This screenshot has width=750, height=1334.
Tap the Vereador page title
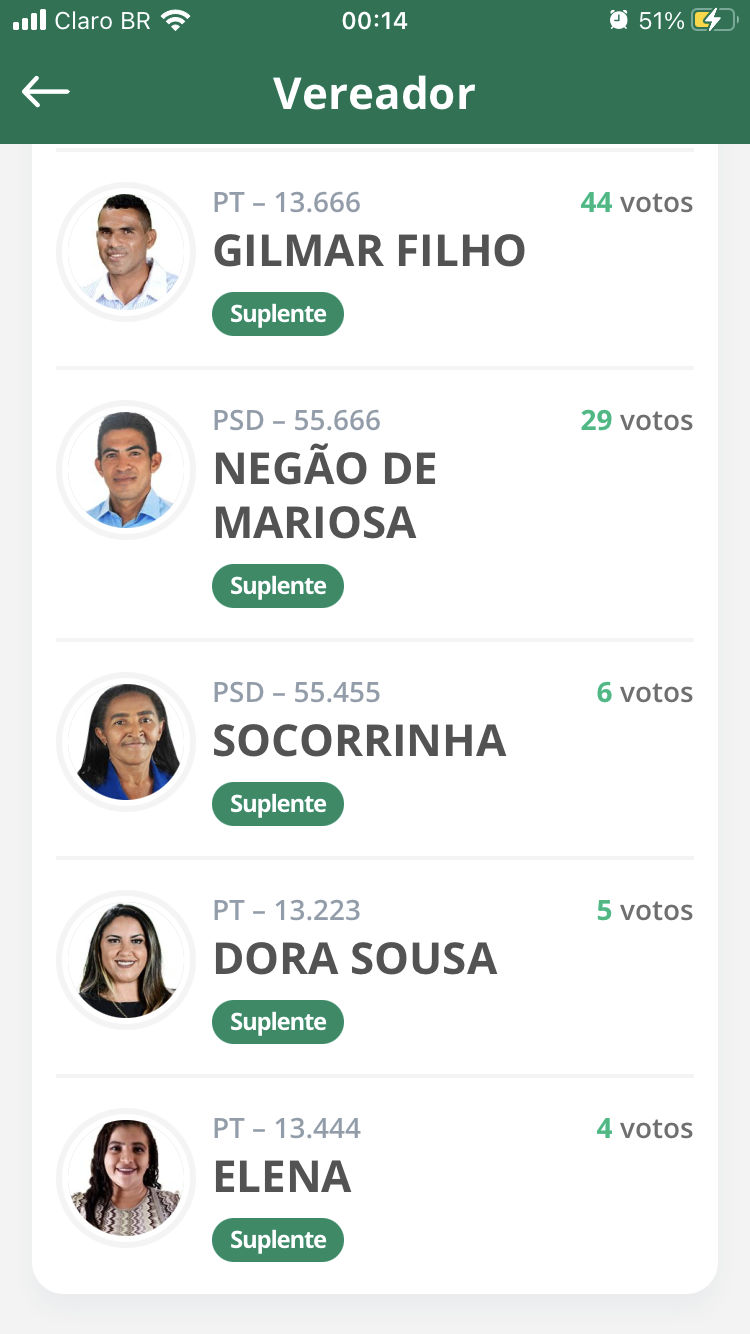pos(374,93)
